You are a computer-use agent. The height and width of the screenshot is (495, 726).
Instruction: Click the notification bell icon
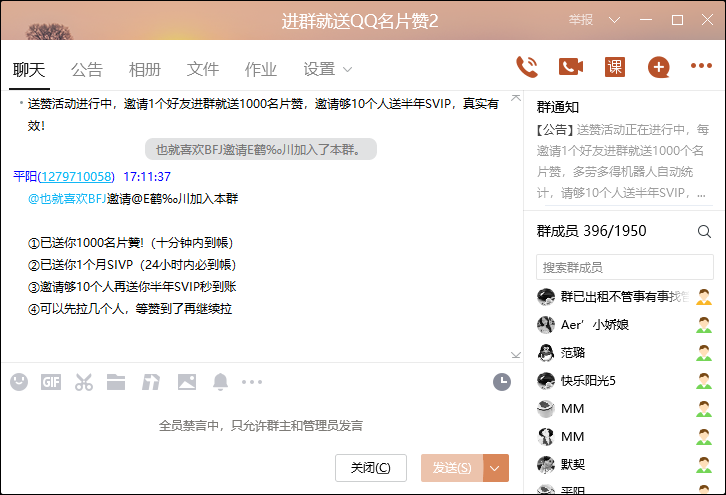tap(220, 382)
